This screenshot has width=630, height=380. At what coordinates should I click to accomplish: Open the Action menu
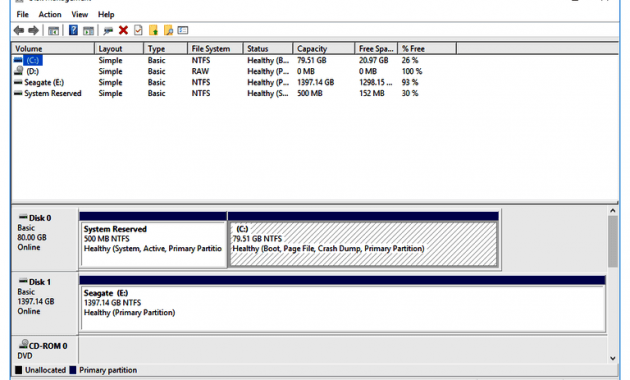50,14
